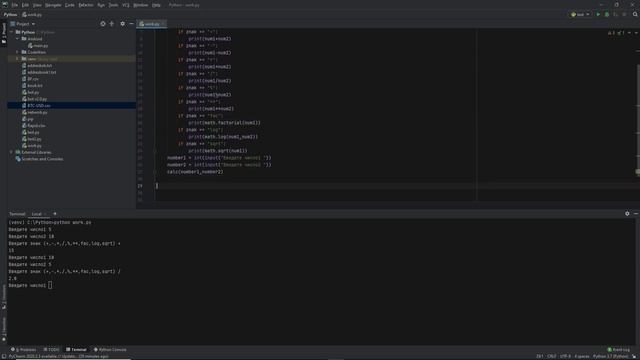Select main.py in the Android folder
640x360 pixels.
tap(38, 46)
